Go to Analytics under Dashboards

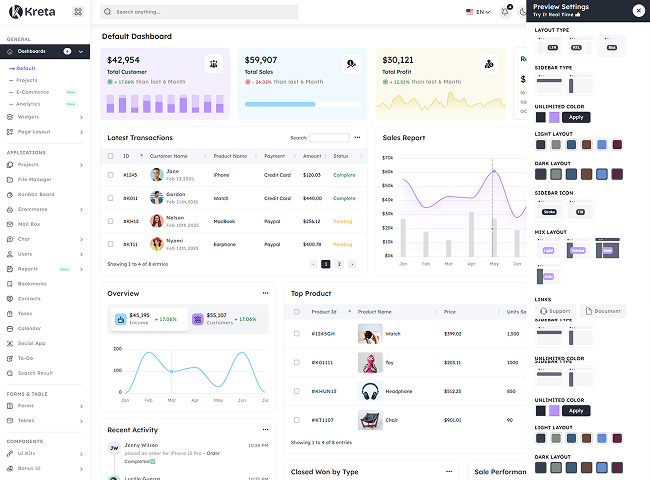point(28,103)
